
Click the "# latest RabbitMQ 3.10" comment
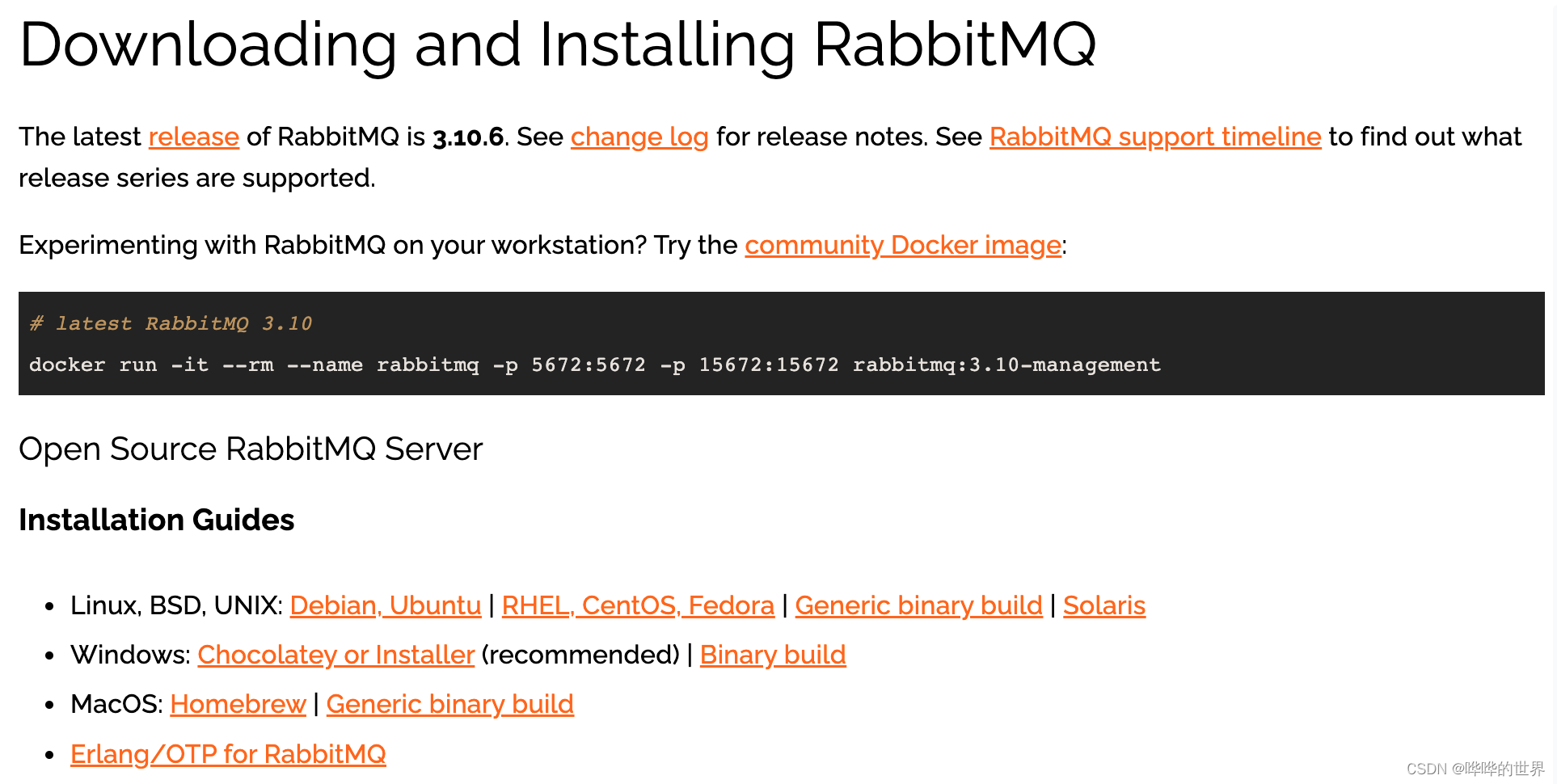pyautogui.click(x=171, y=324)
